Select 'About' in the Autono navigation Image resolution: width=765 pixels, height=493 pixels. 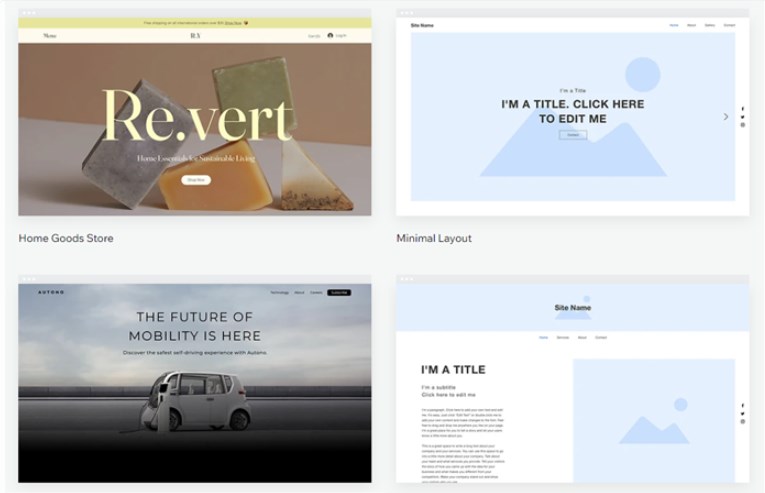tap(299, 292)
